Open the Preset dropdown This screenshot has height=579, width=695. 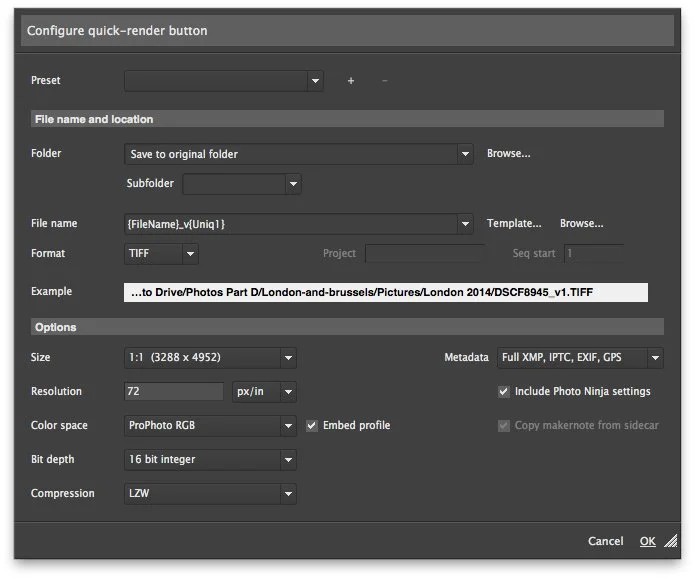click(224, 81)
